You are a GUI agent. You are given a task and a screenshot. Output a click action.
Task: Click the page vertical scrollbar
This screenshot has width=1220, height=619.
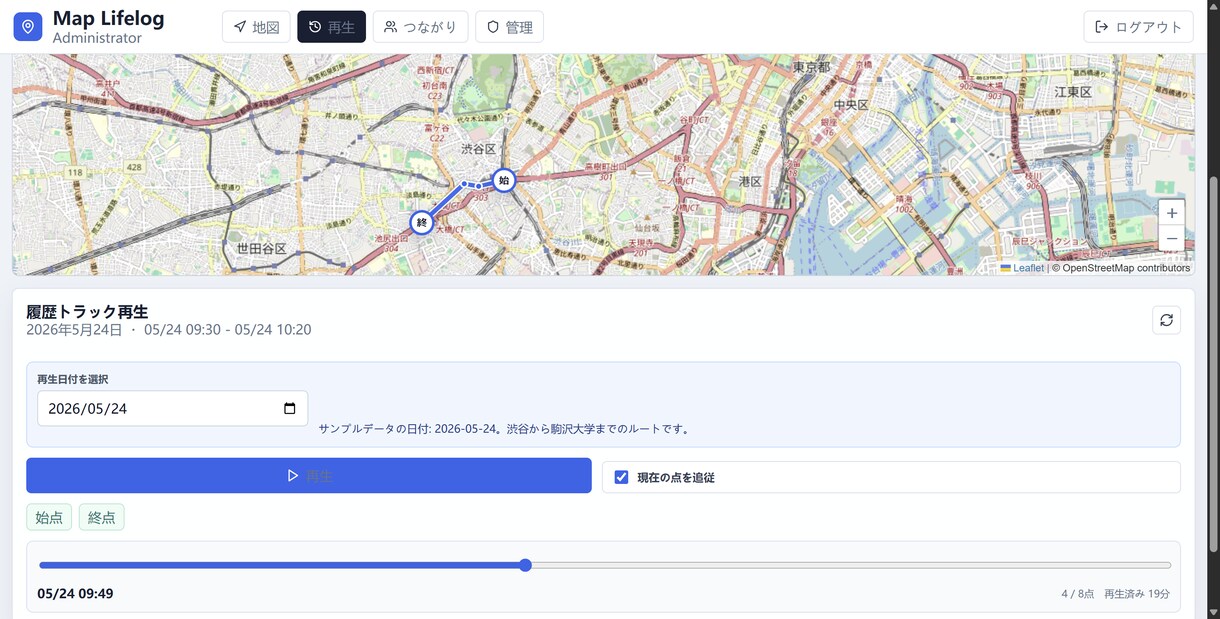1213,365
